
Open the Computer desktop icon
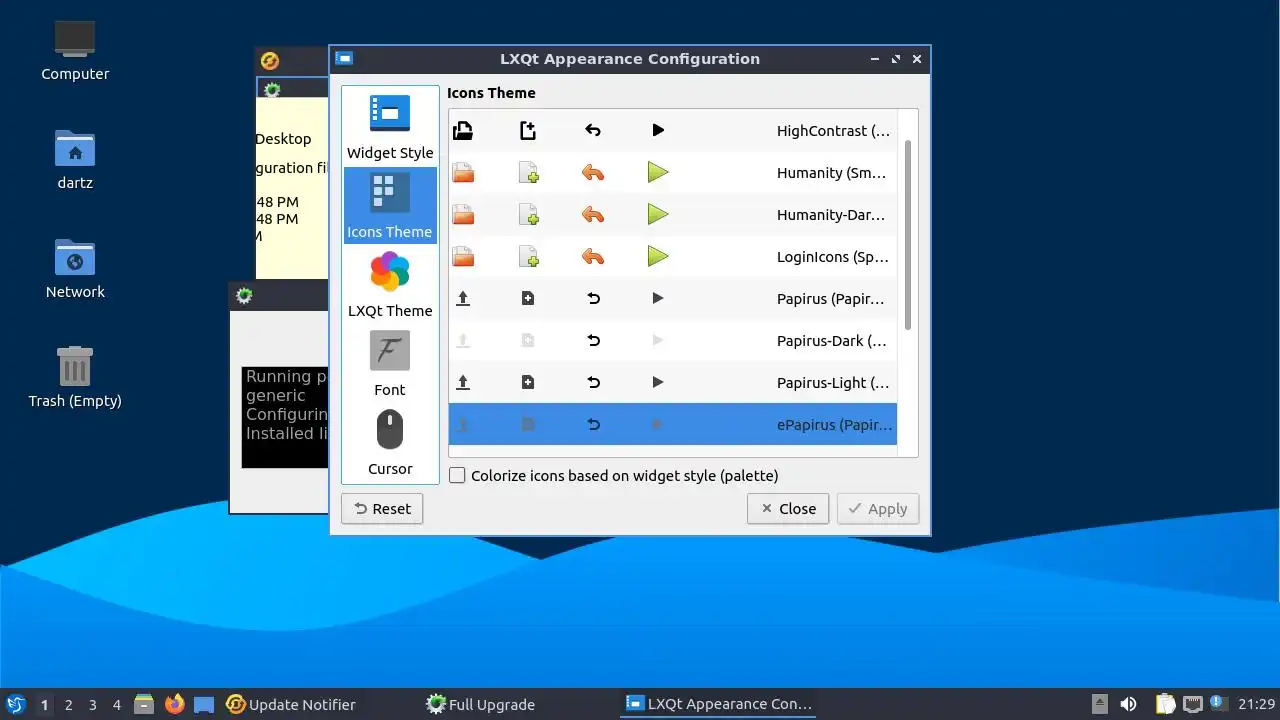click(x=75, y=52)
